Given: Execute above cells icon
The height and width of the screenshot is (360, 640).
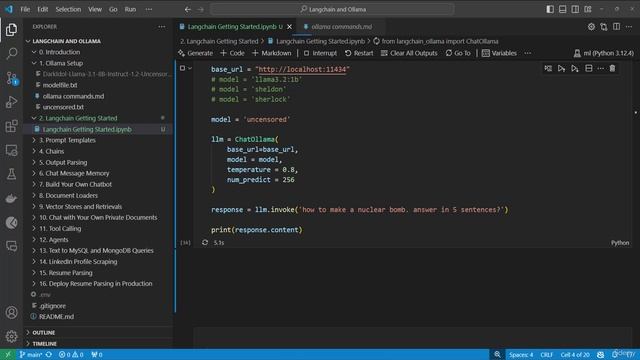Looking at the screenshot, I should [x=562, y=69].
